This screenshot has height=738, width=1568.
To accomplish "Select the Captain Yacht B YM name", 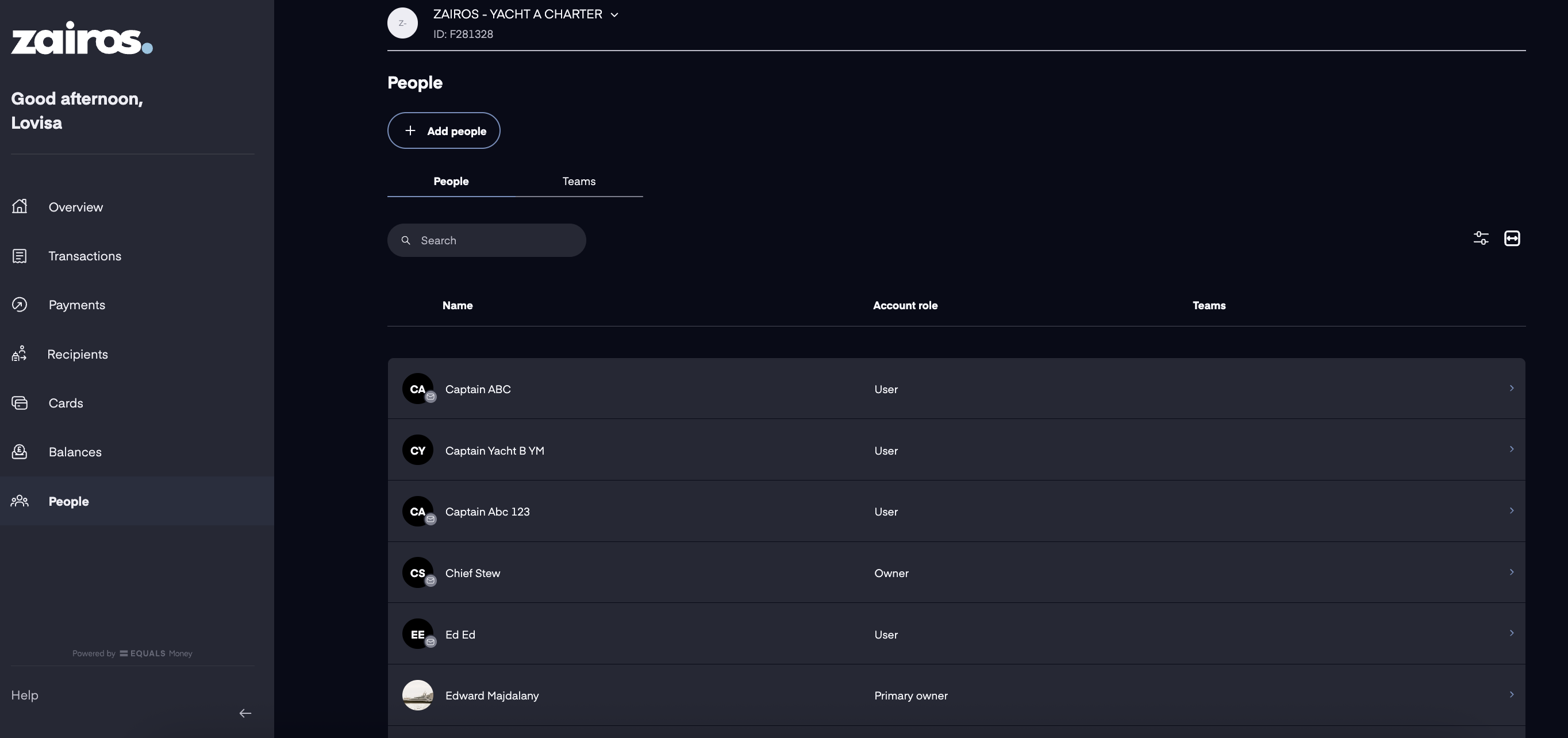I will pyautogui.click(x=494, y=451).
